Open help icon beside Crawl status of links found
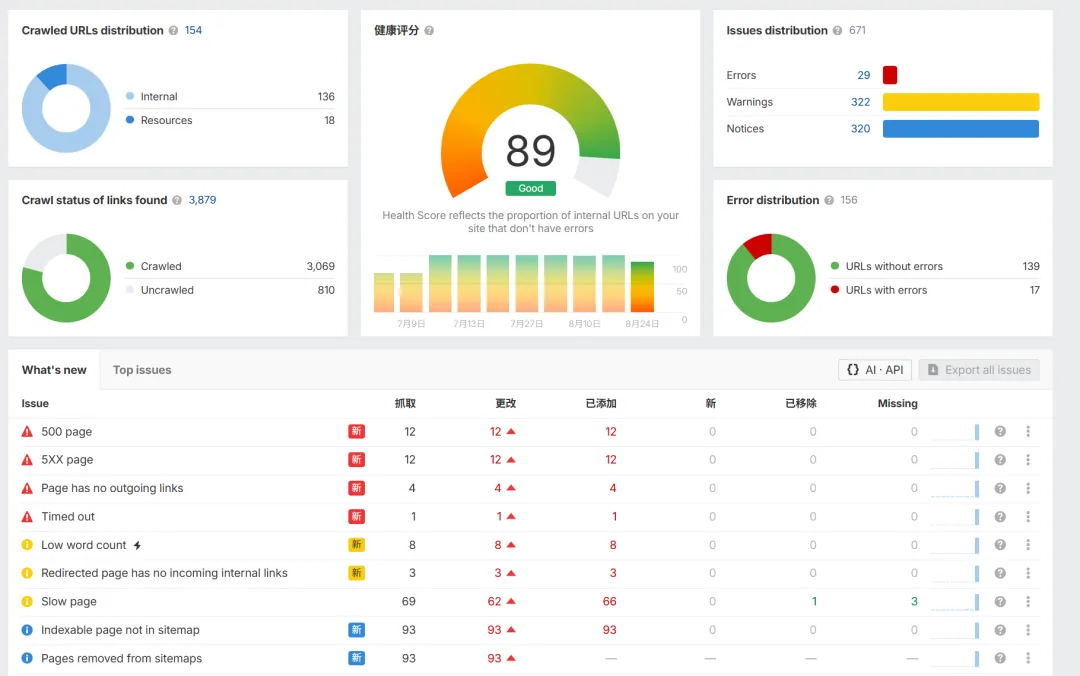Viewport: 1080px width, 676px height. point(177,200)
